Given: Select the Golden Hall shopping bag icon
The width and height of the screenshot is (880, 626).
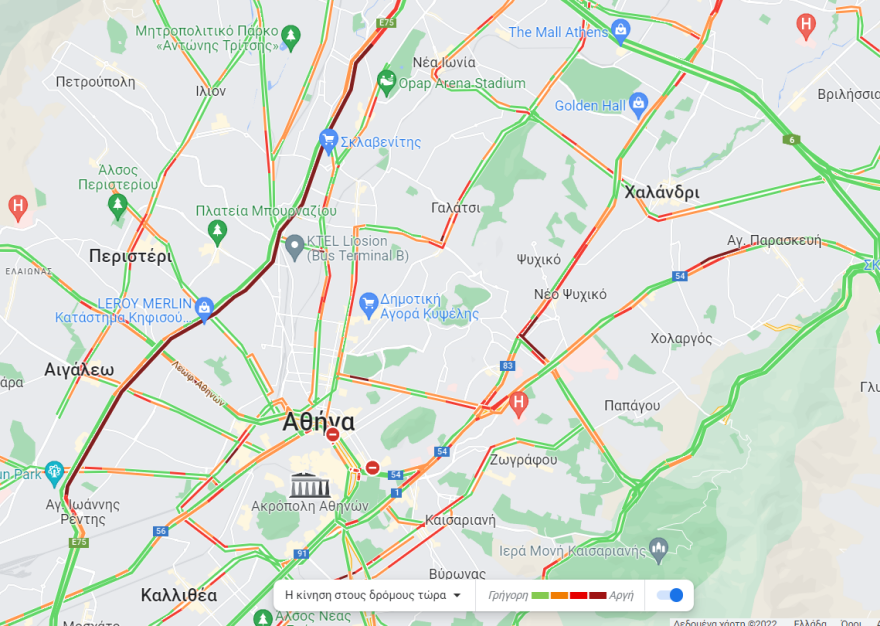Looking at the screenshot, I should [639, 106].
